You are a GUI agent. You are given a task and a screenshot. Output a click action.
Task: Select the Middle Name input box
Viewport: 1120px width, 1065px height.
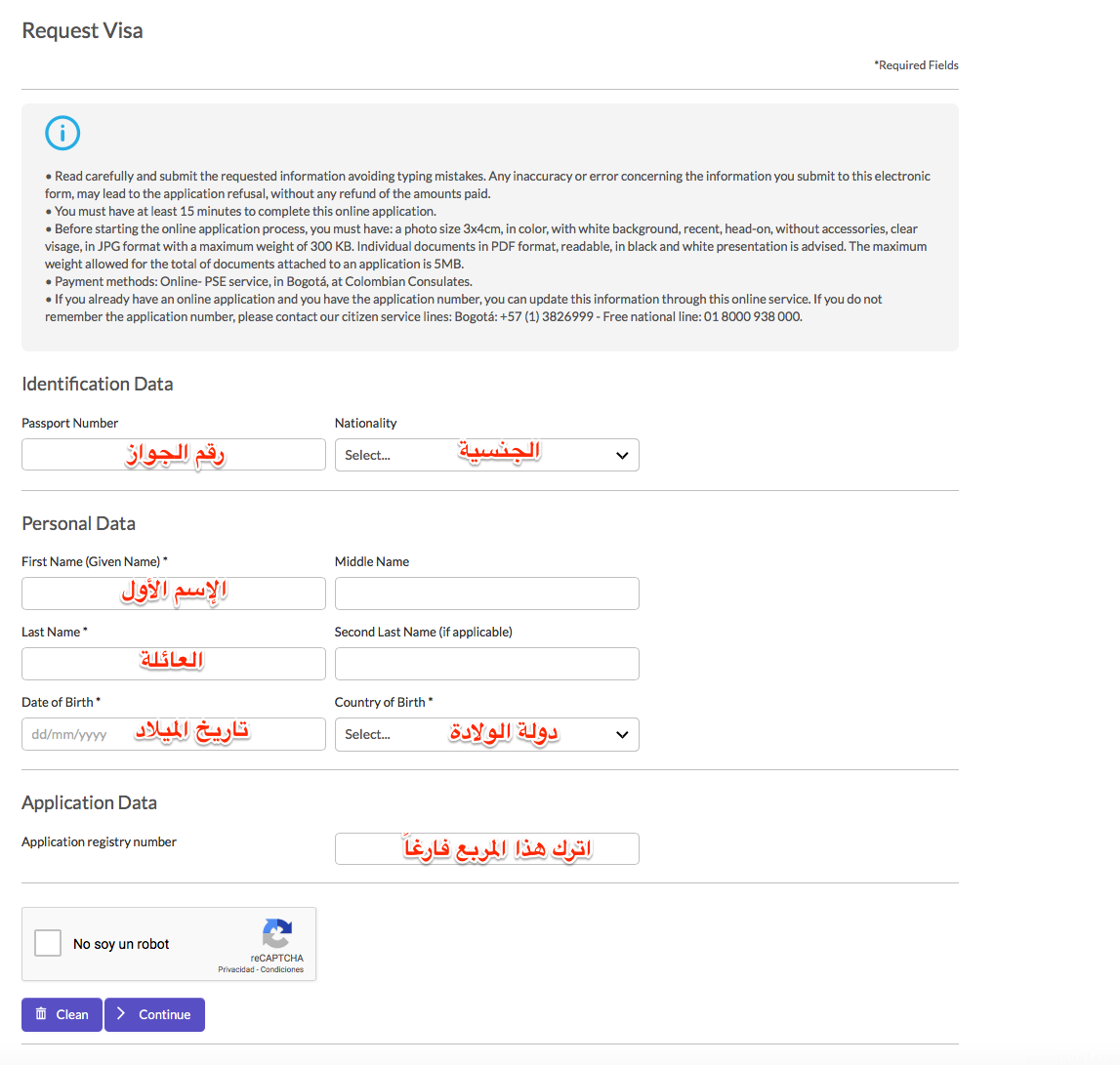pos(486,594)
